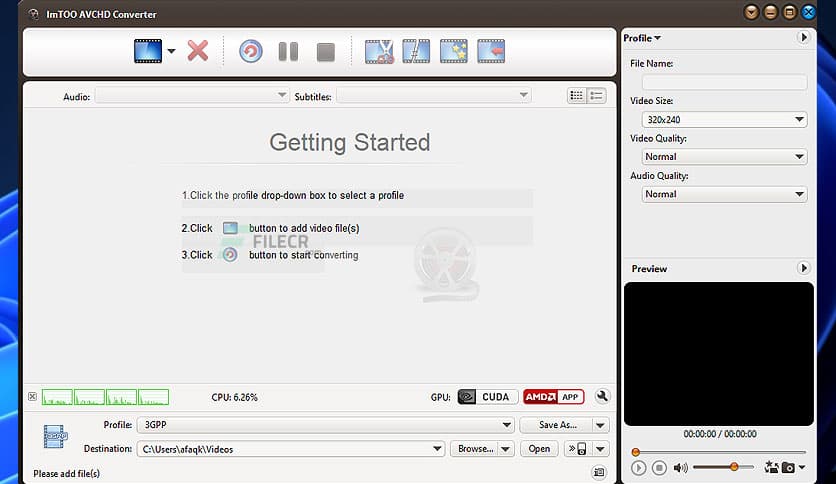Click the 'Please add file(s)' status text

click(66, 473)
